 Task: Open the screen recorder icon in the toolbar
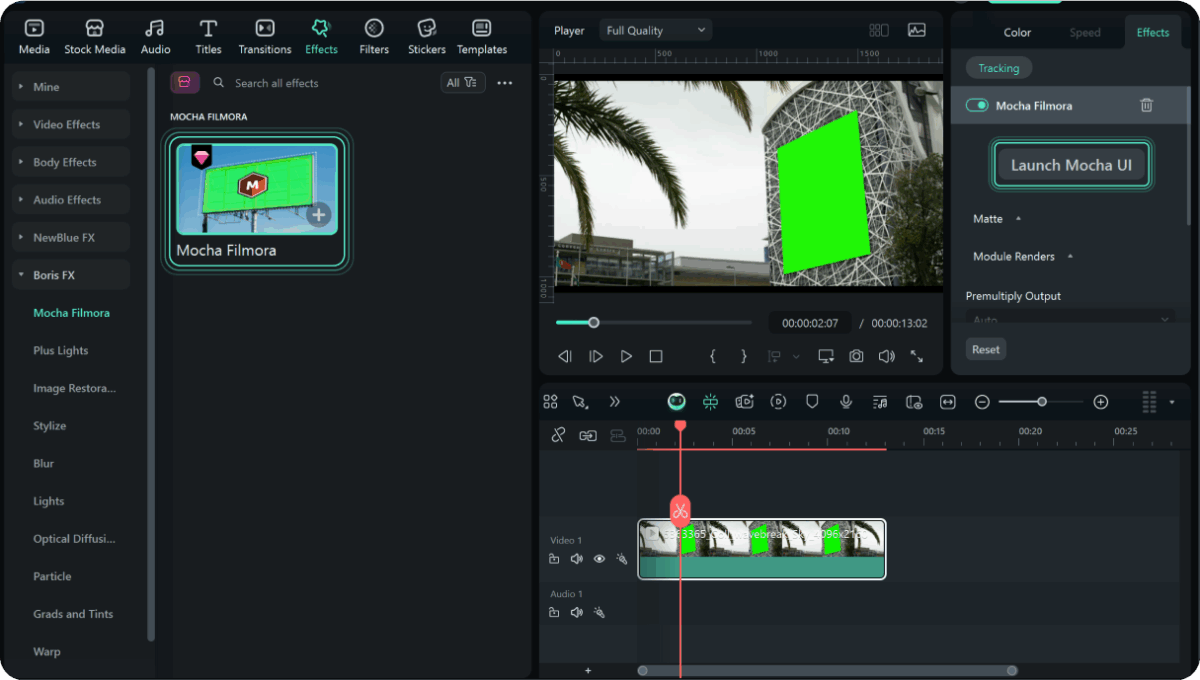coord(744,401)
